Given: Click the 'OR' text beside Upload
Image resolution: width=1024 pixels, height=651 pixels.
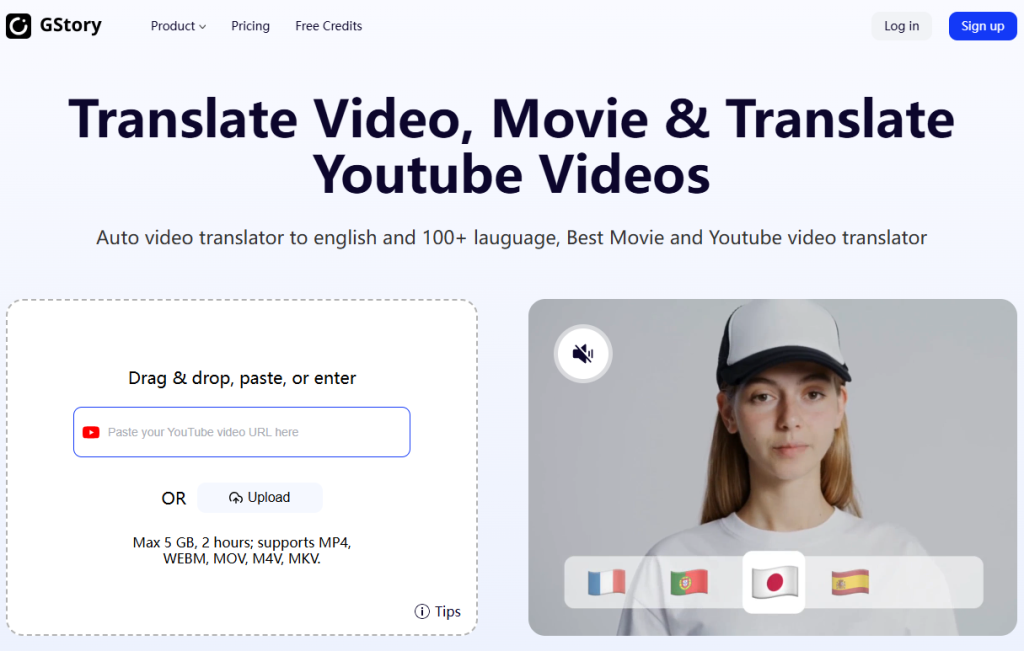Looking at the screenshot, I should click(174, 499).
